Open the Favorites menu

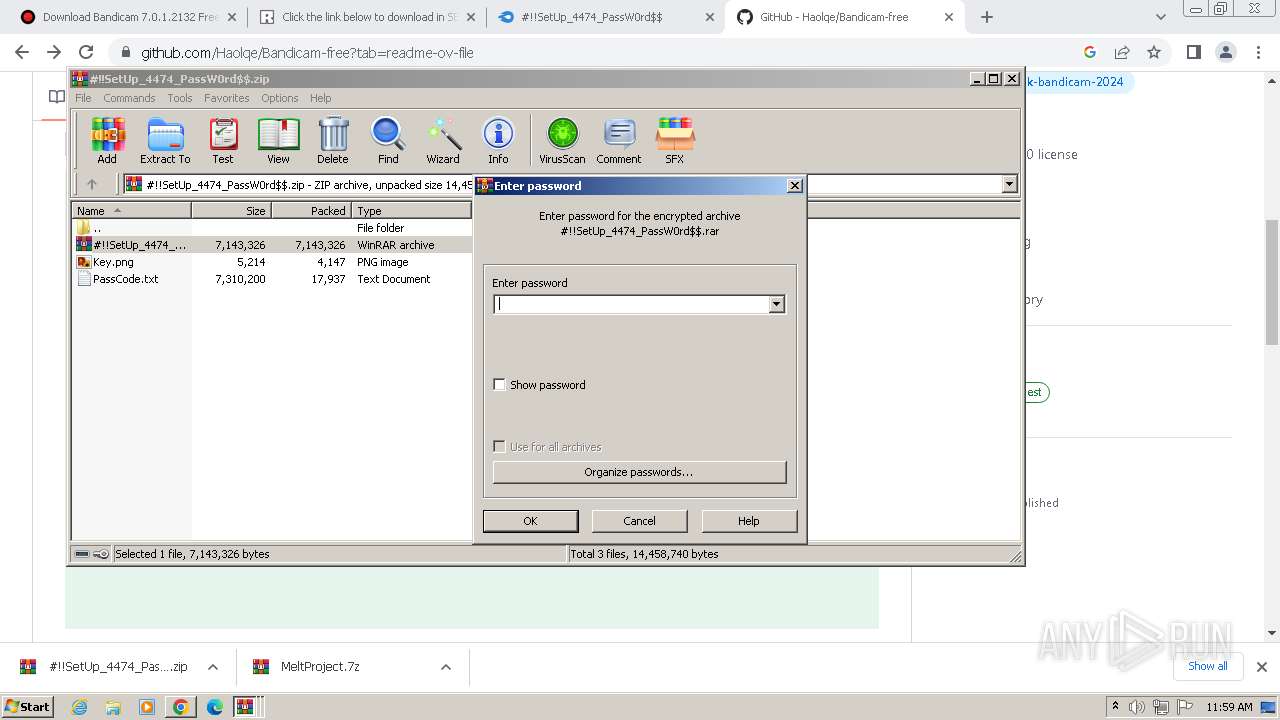click(x=227, y=98)
